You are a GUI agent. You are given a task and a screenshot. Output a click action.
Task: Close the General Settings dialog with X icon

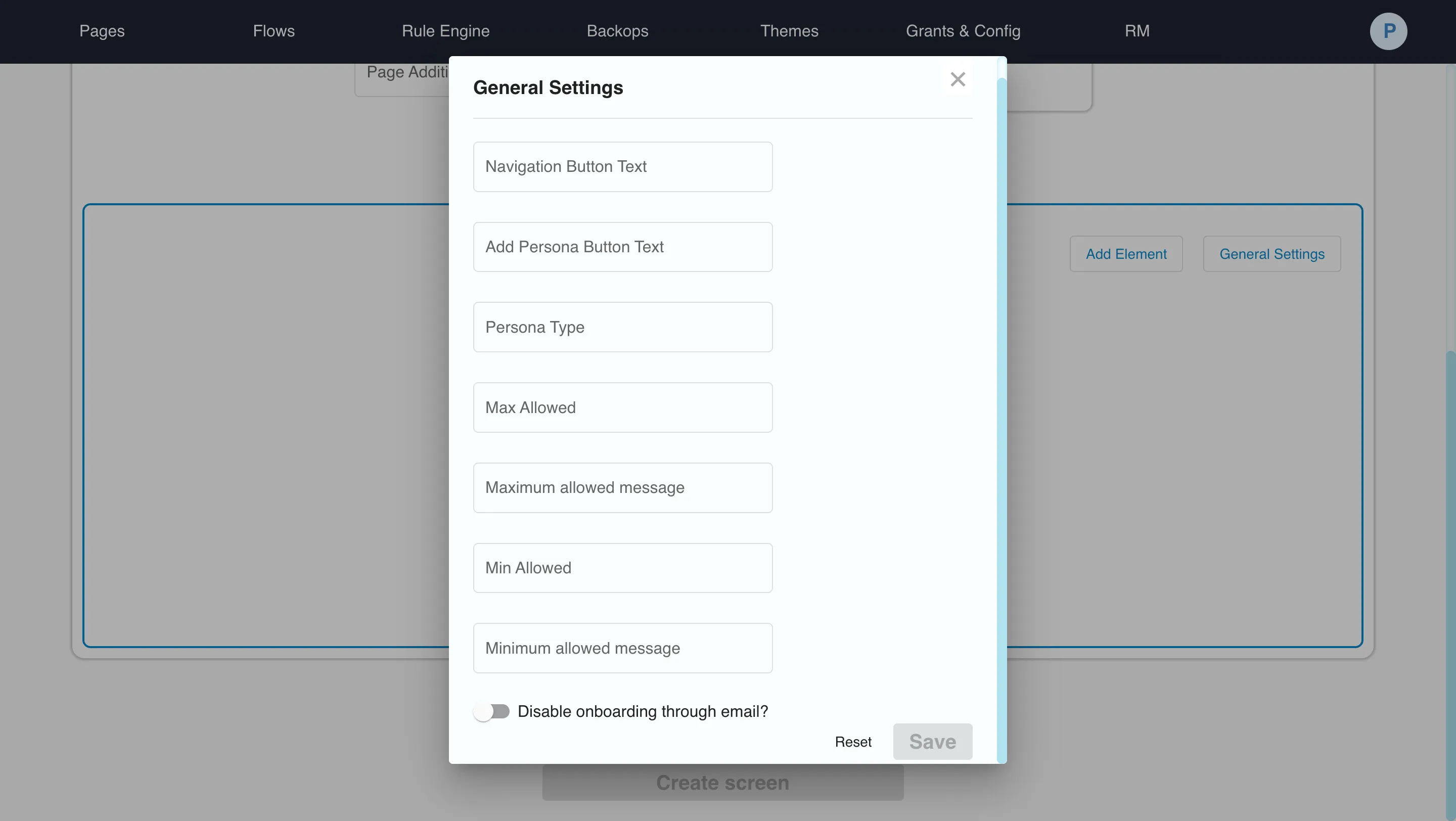(x=958, y=79)
